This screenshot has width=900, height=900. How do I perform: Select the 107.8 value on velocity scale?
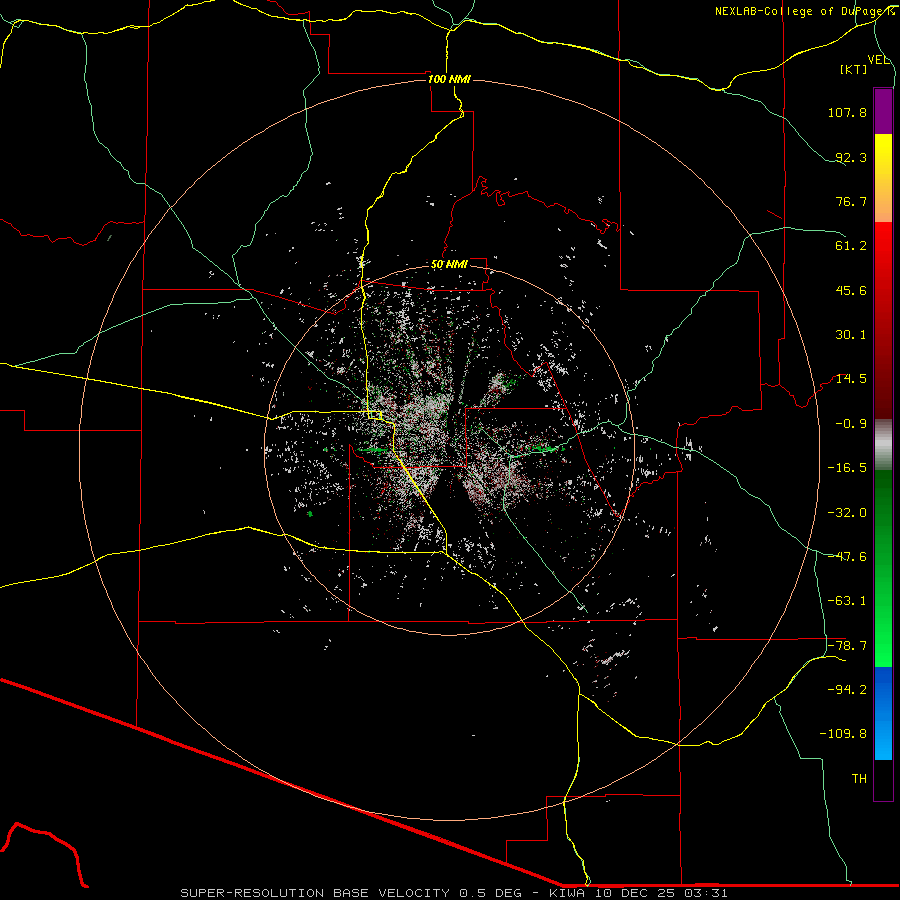pos(847,112)
